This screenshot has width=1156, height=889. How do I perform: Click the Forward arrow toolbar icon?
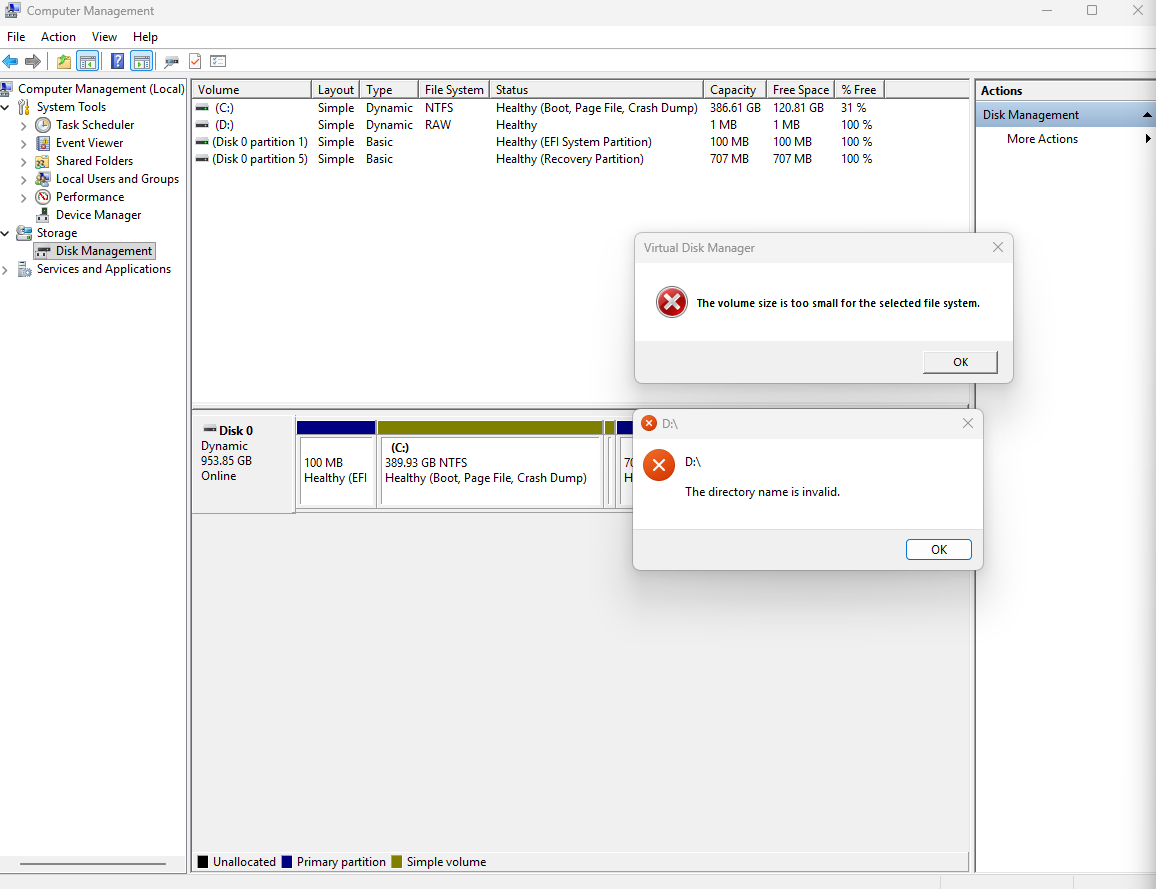[x=32, y=61]
